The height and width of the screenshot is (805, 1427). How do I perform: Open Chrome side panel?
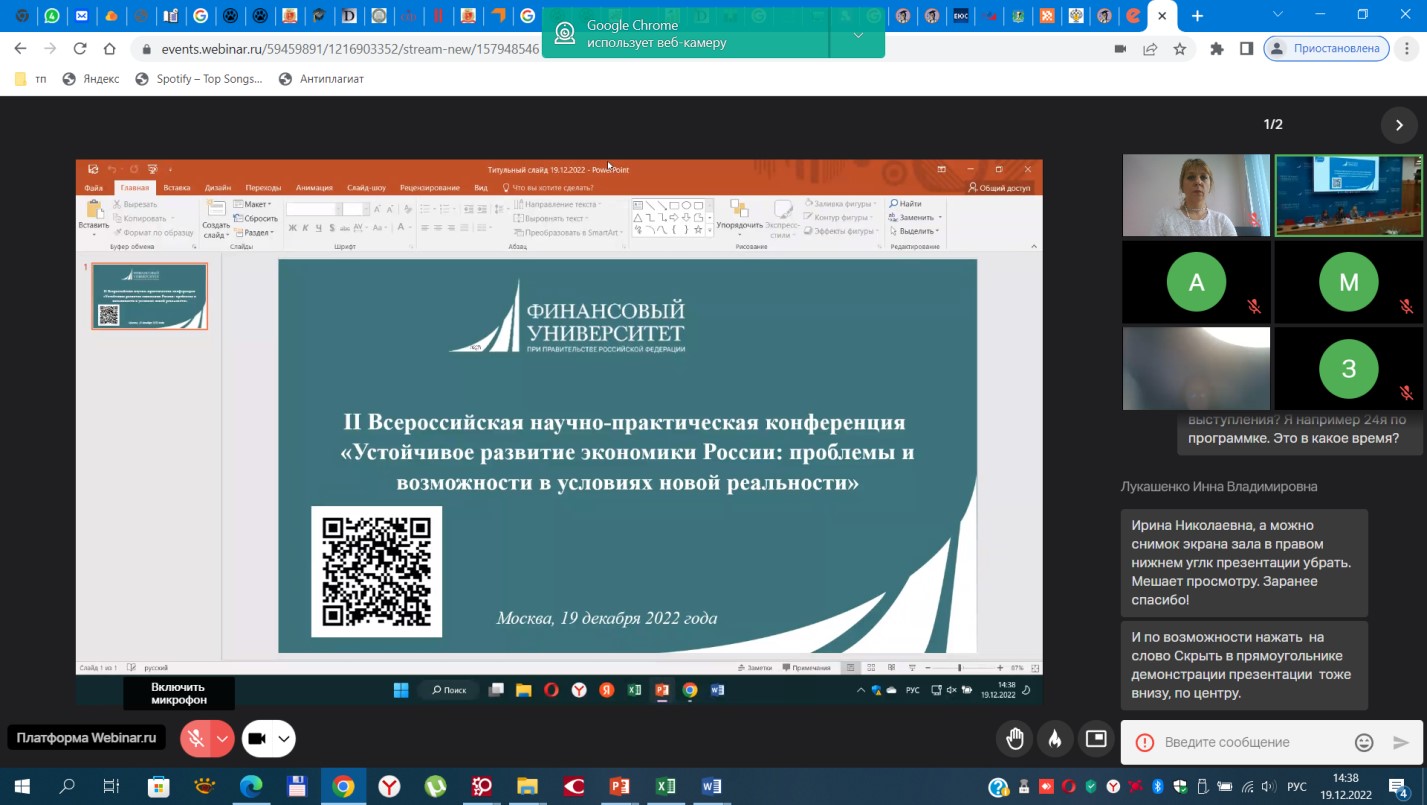pos(1246,48)
